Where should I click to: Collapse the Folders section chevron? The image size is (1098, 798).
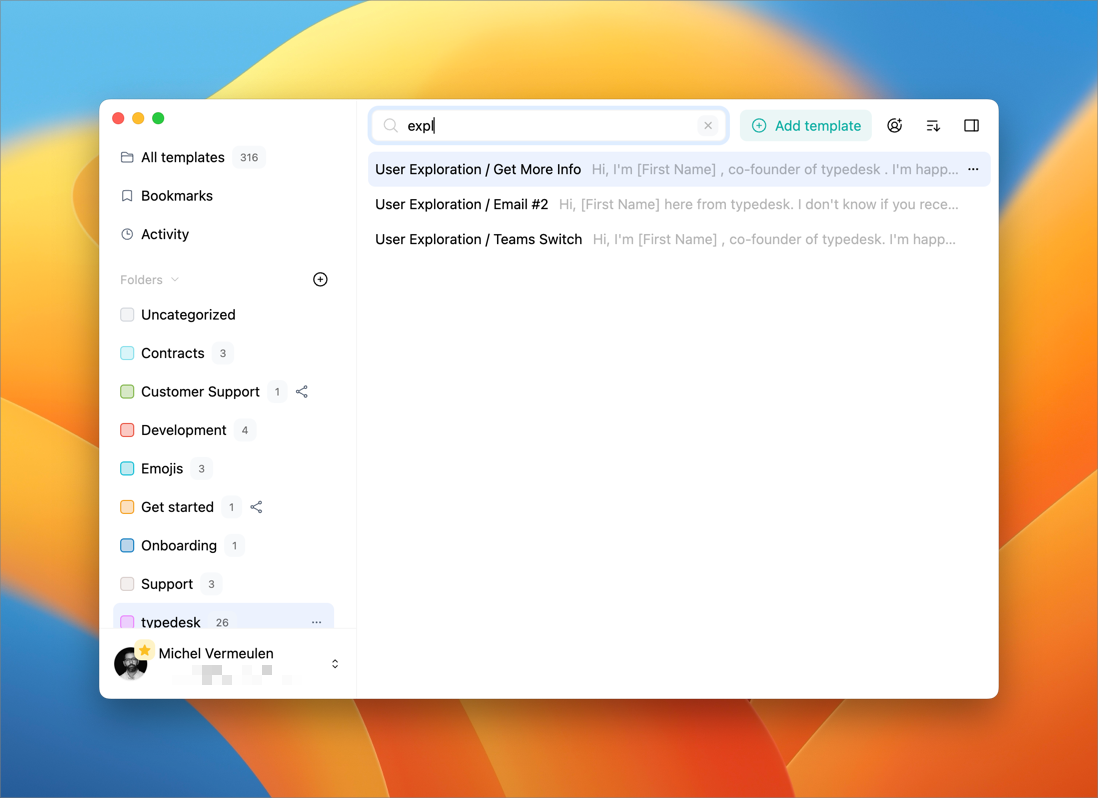point(175,280)
